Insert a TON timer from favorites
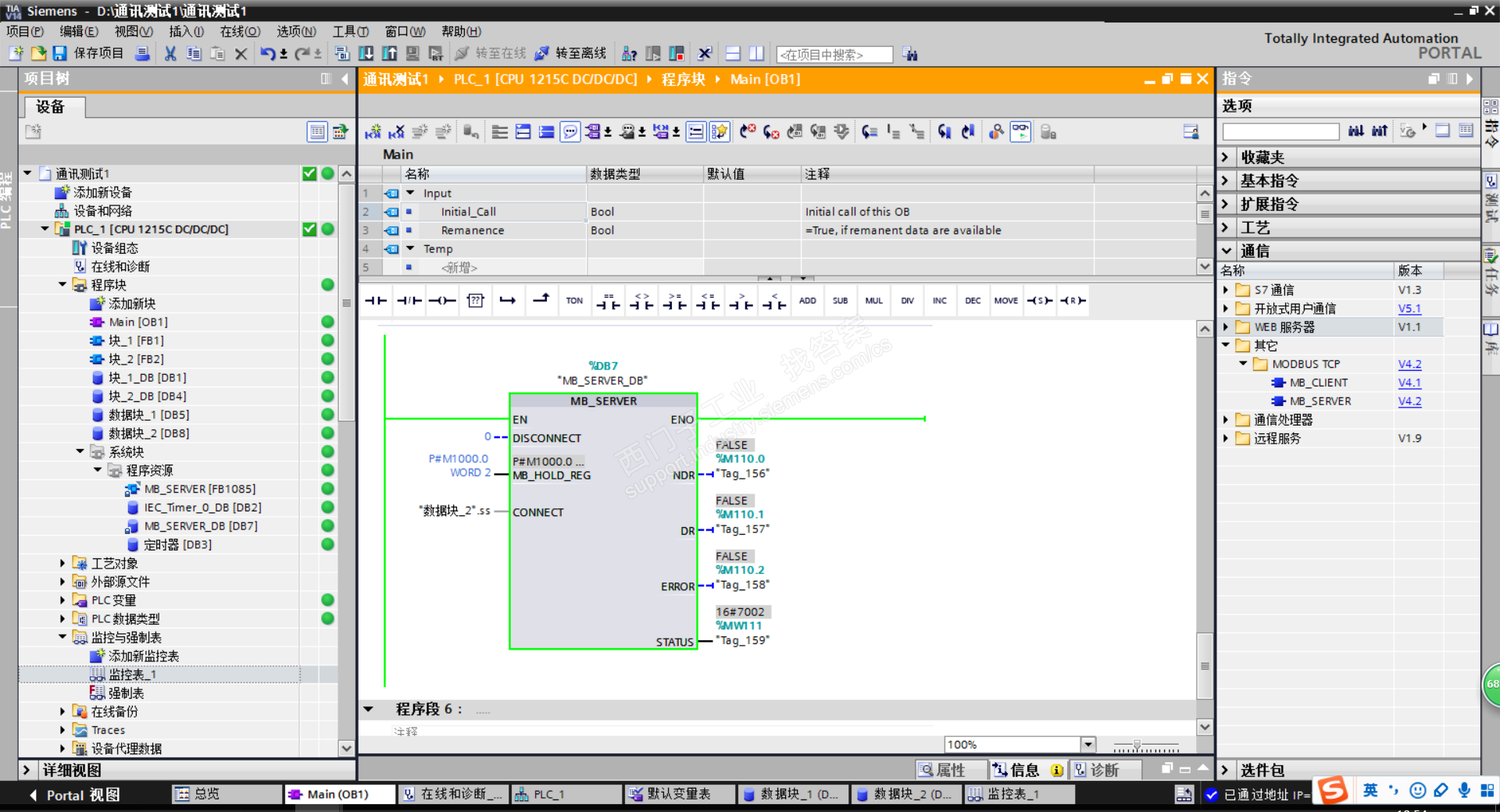The height and width of the screenshot is (812, 1500). tap(574, 301)
